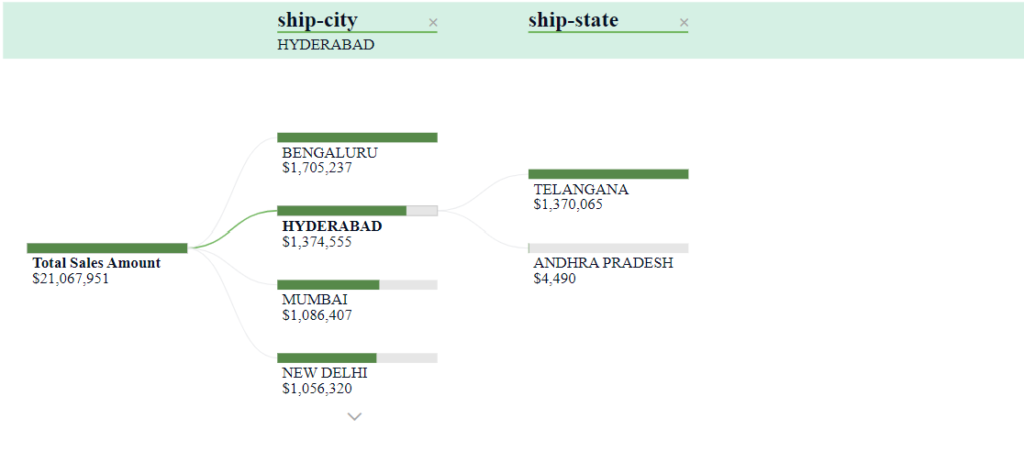1024x462 pixels.
Task: Click the Total Sales Amount label
Action: (x=96, y=263)
